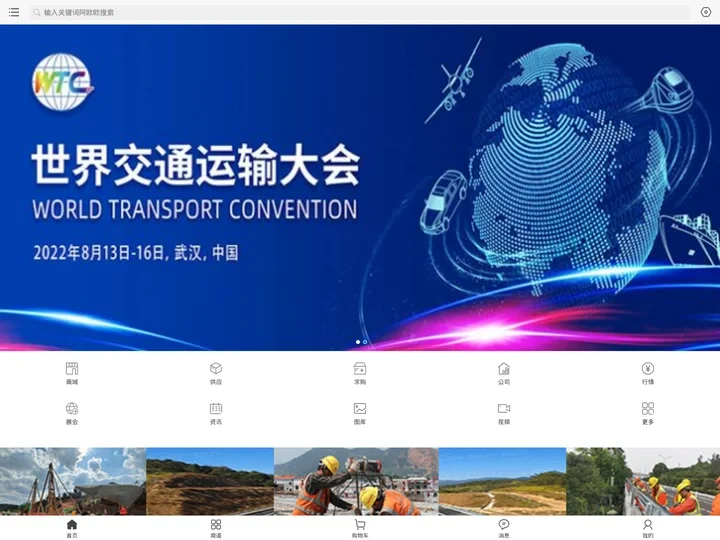Open the brown hillside landscape photo

[210, 481]
